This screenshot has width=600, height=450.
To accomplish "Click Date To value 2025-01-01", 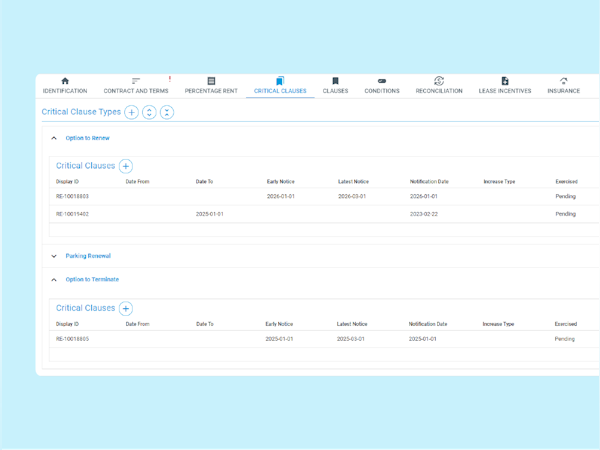I will [209, 214].
